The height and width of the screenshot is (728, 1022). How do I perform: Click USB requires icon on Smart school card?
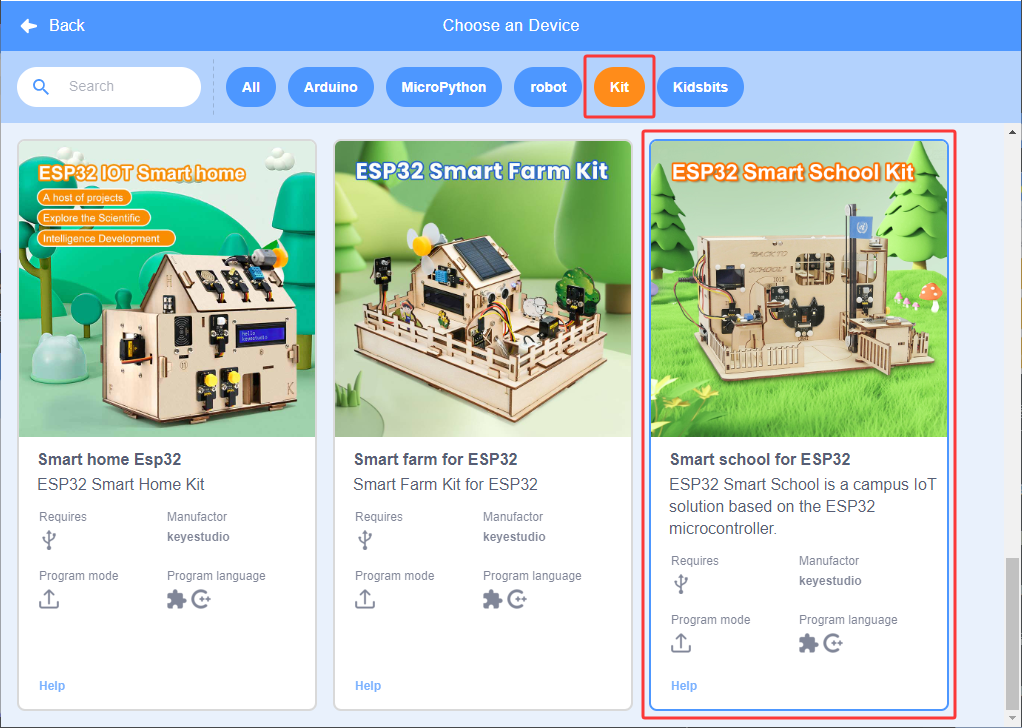point(681,584)
